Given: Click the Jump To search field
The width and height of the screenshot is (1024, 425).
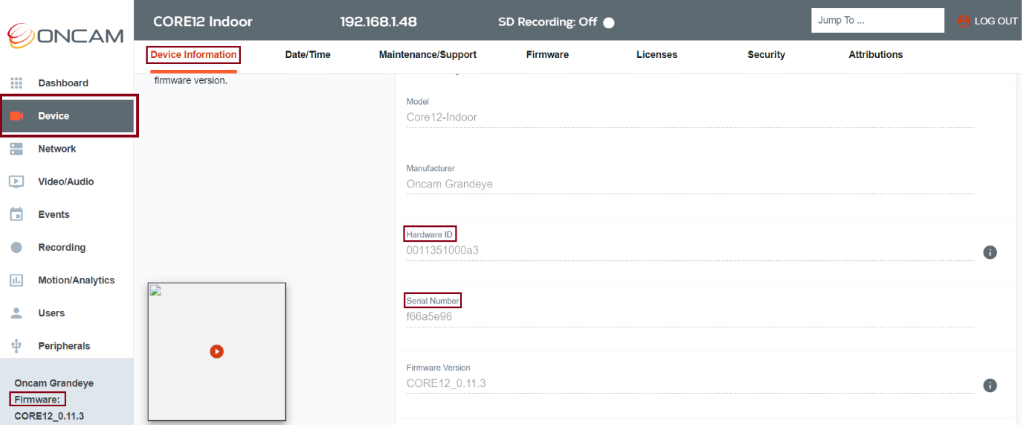Looking at the screenshot, I should coord(878,20).
